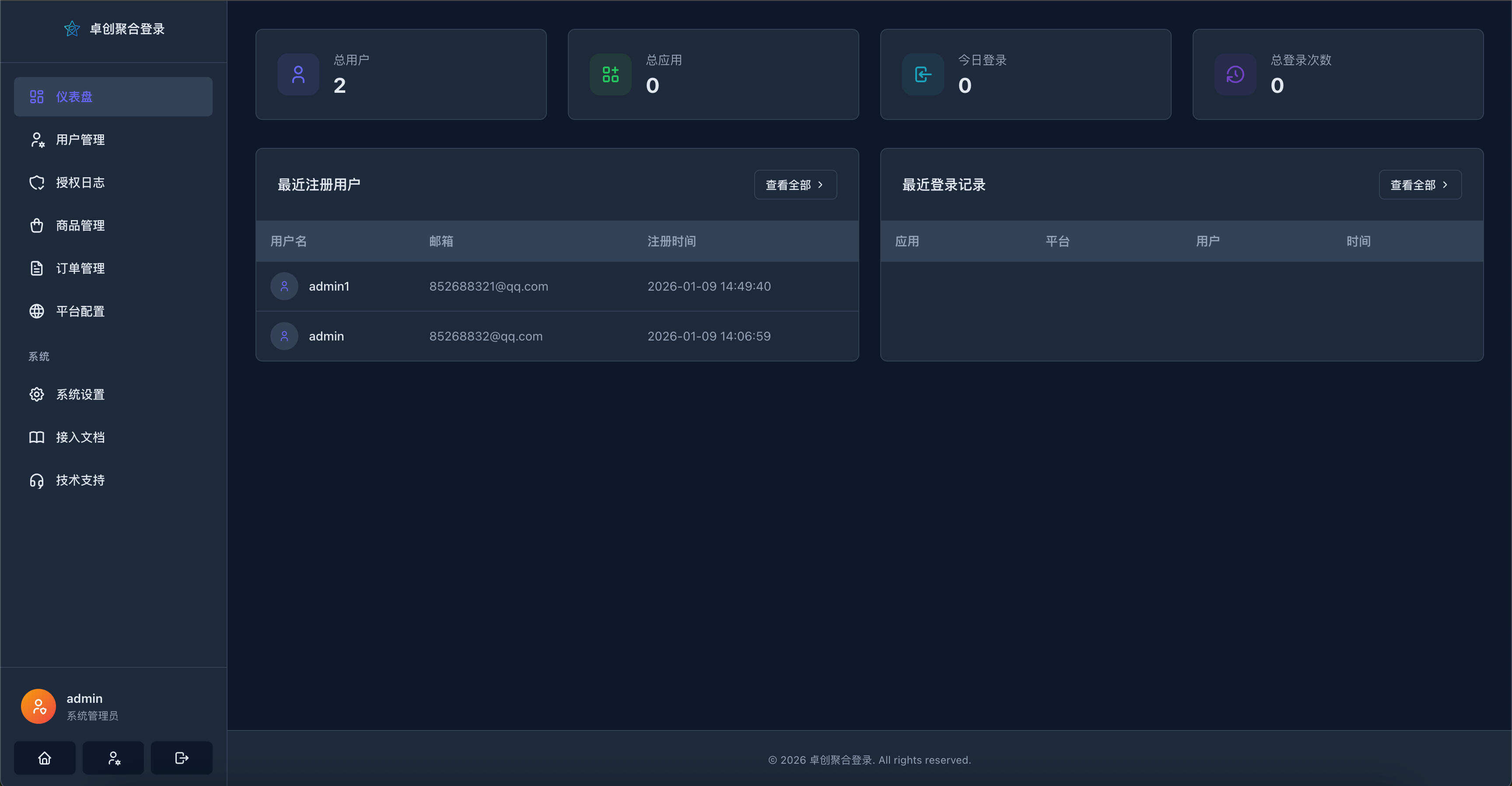The image size is (1512, 786).
Task: Click the green apps icon in 总应用 card
Action: click(x=610, y=74)
